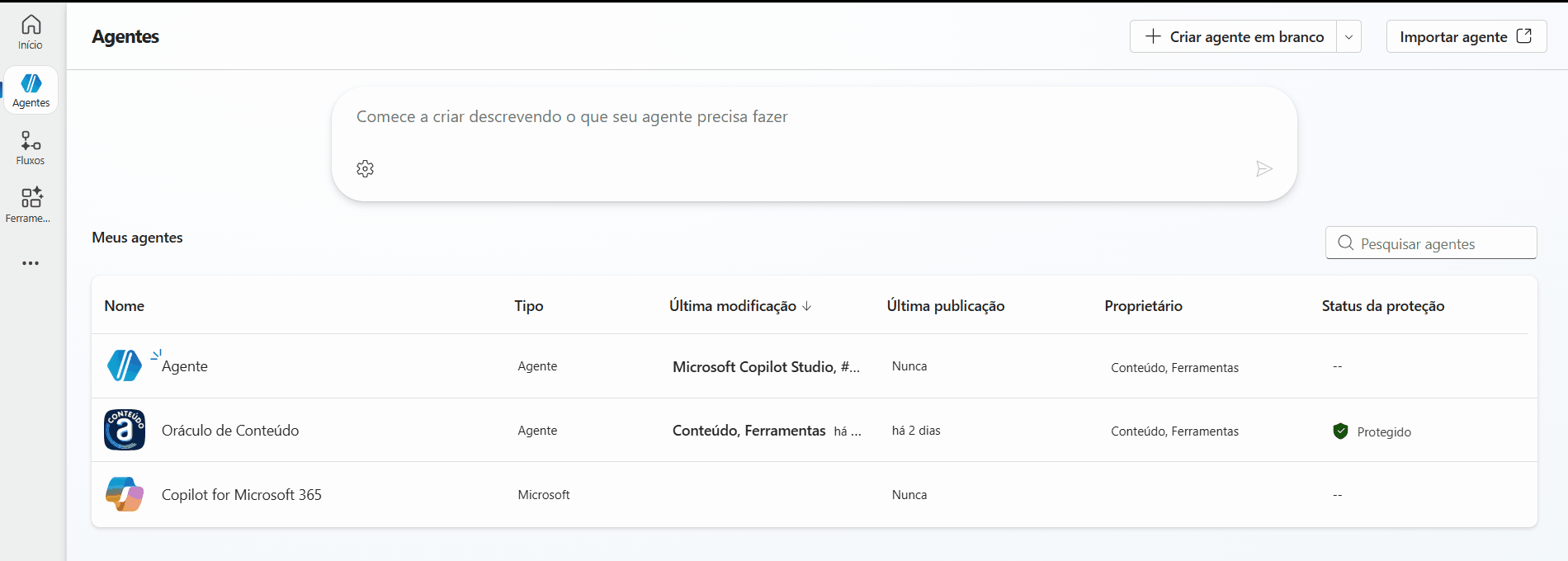The image size is (1568, 561).
Task: Show more sidebar options (three dots)
Action: (31, 263)
